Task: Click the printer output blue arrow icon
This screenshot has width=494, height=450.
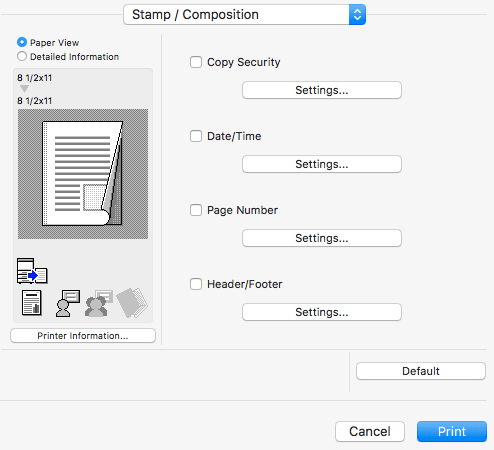Action: pyautogui.click(x=32, y=271)
